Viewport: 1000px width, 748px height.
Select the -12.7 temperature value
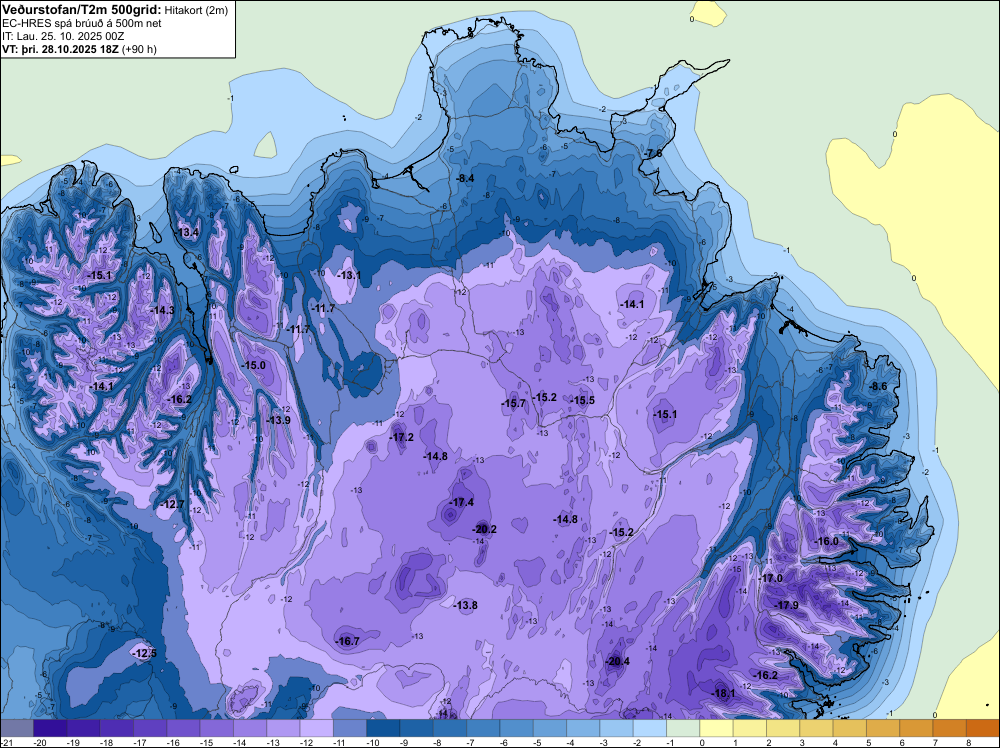(x=173, y=504)
